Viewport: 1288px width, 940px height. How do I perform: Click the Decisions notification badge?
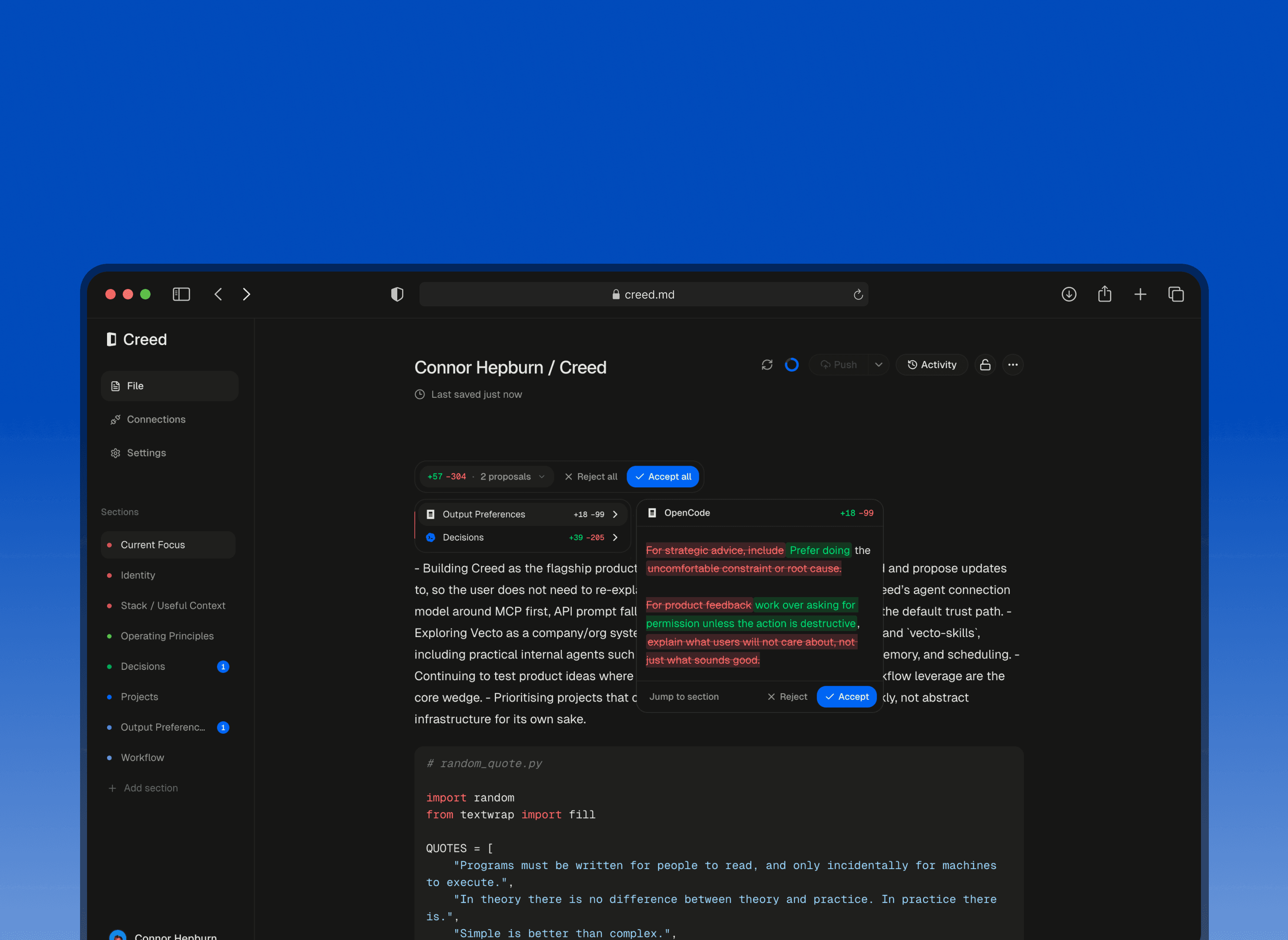[223, 667]
